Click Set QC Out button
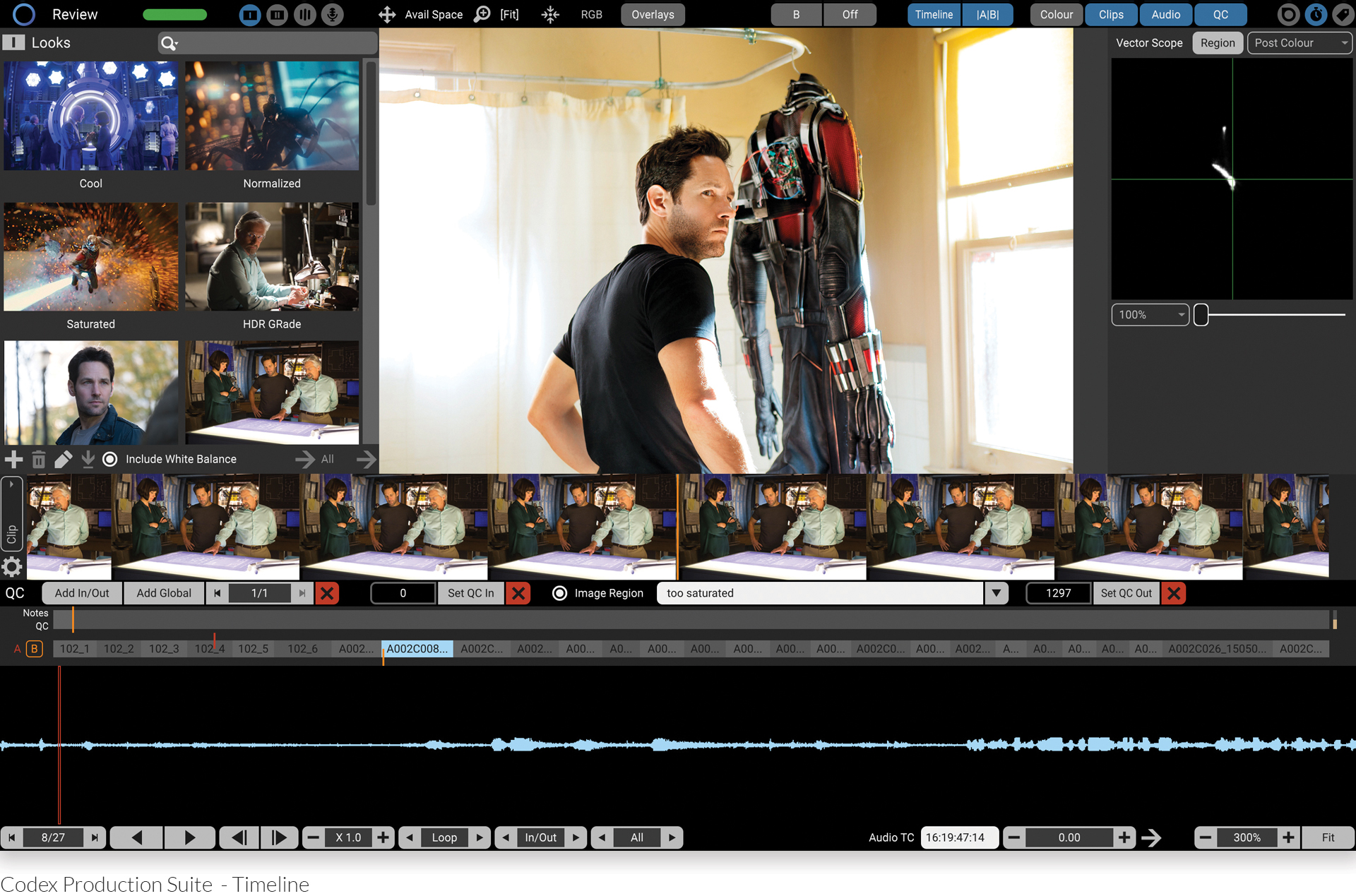Screen dimensions: 1356x896 pyautogui.click(x=1126, y=593)
